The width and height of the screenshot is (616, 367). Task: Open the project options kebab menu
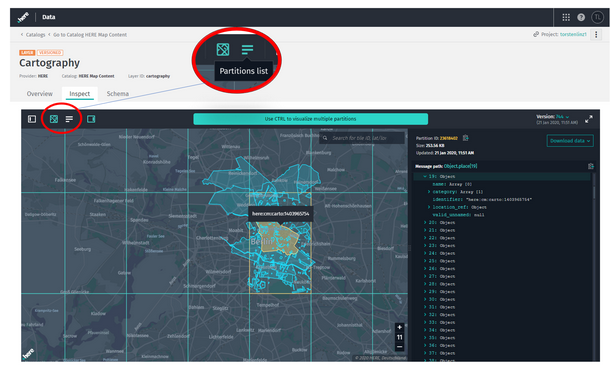click(x=596, y=35)
